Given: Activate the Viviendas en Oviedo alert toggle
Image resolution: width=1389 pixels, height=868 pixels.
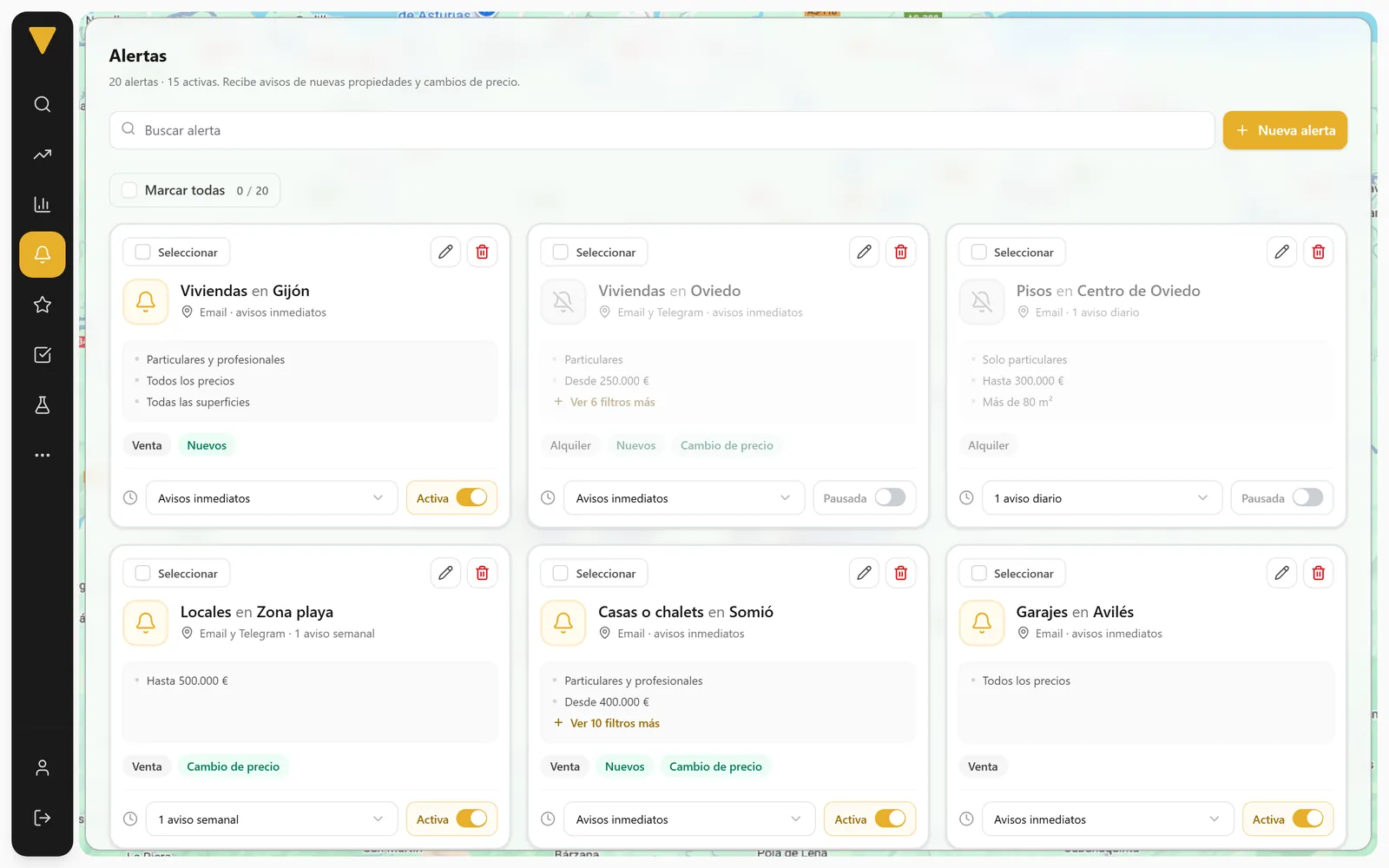Looking at the screenshot, I should click(890, 497).
